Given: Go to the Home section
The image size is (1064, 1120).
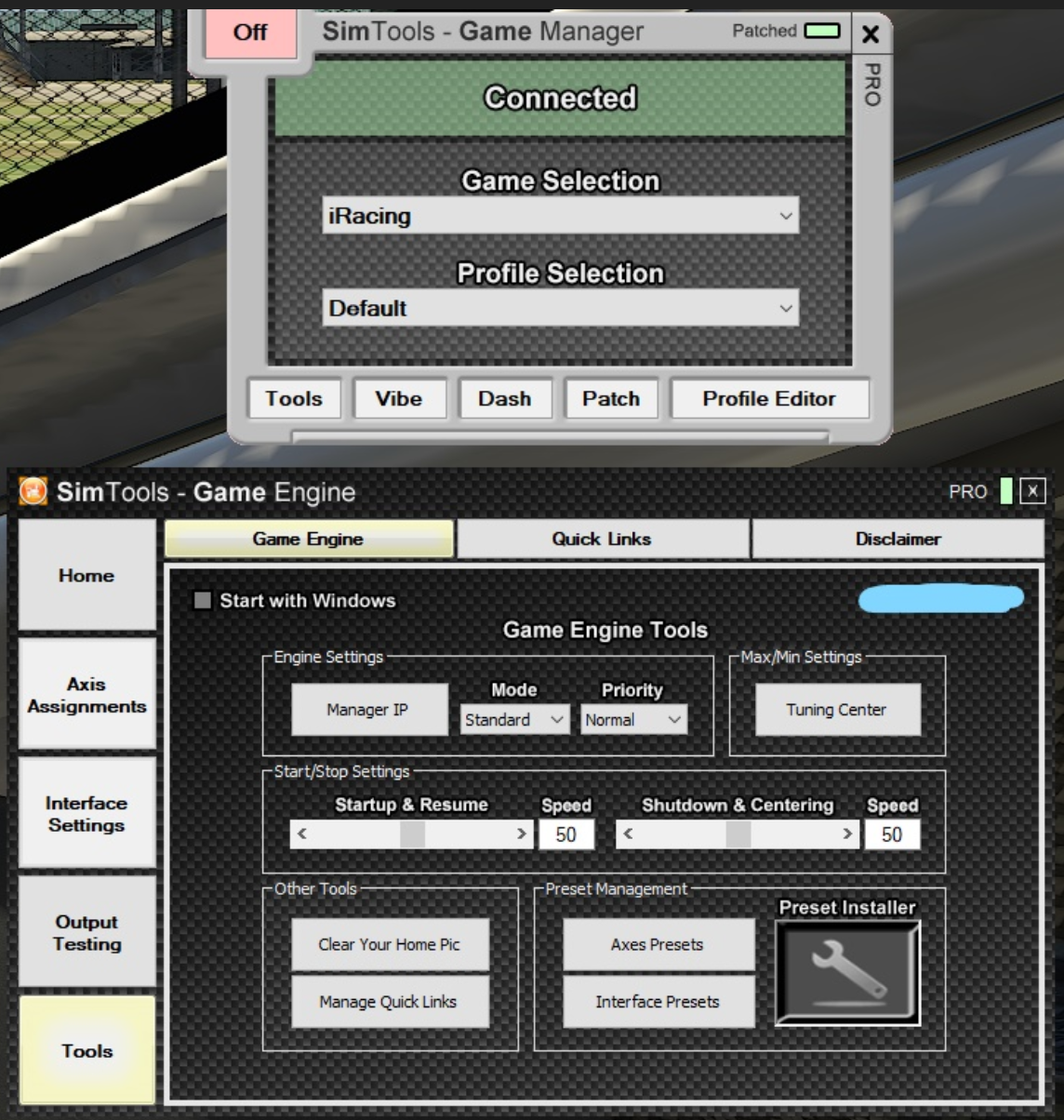Looking at the screenshot, I should tap(86, 575).
